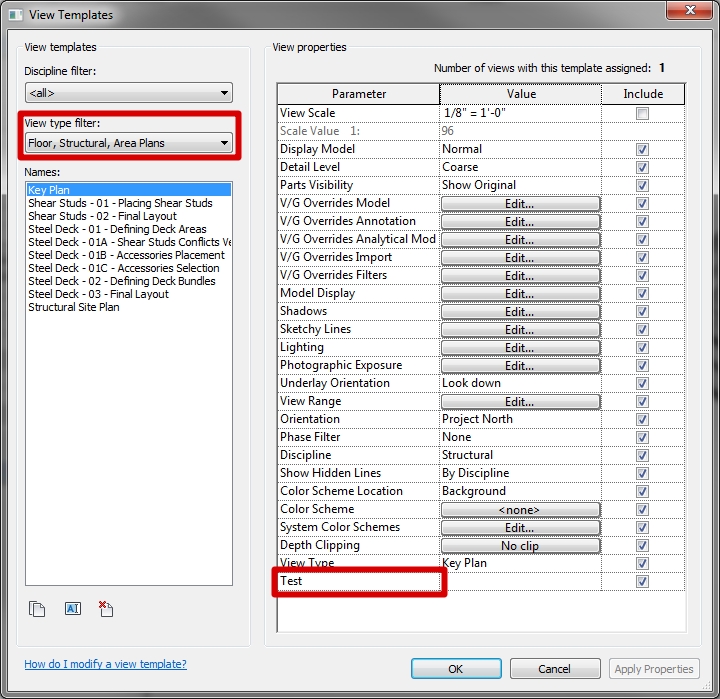Close the View Templates dialog
This screenshot has height=699, width=720.
(x=690, y=10)
